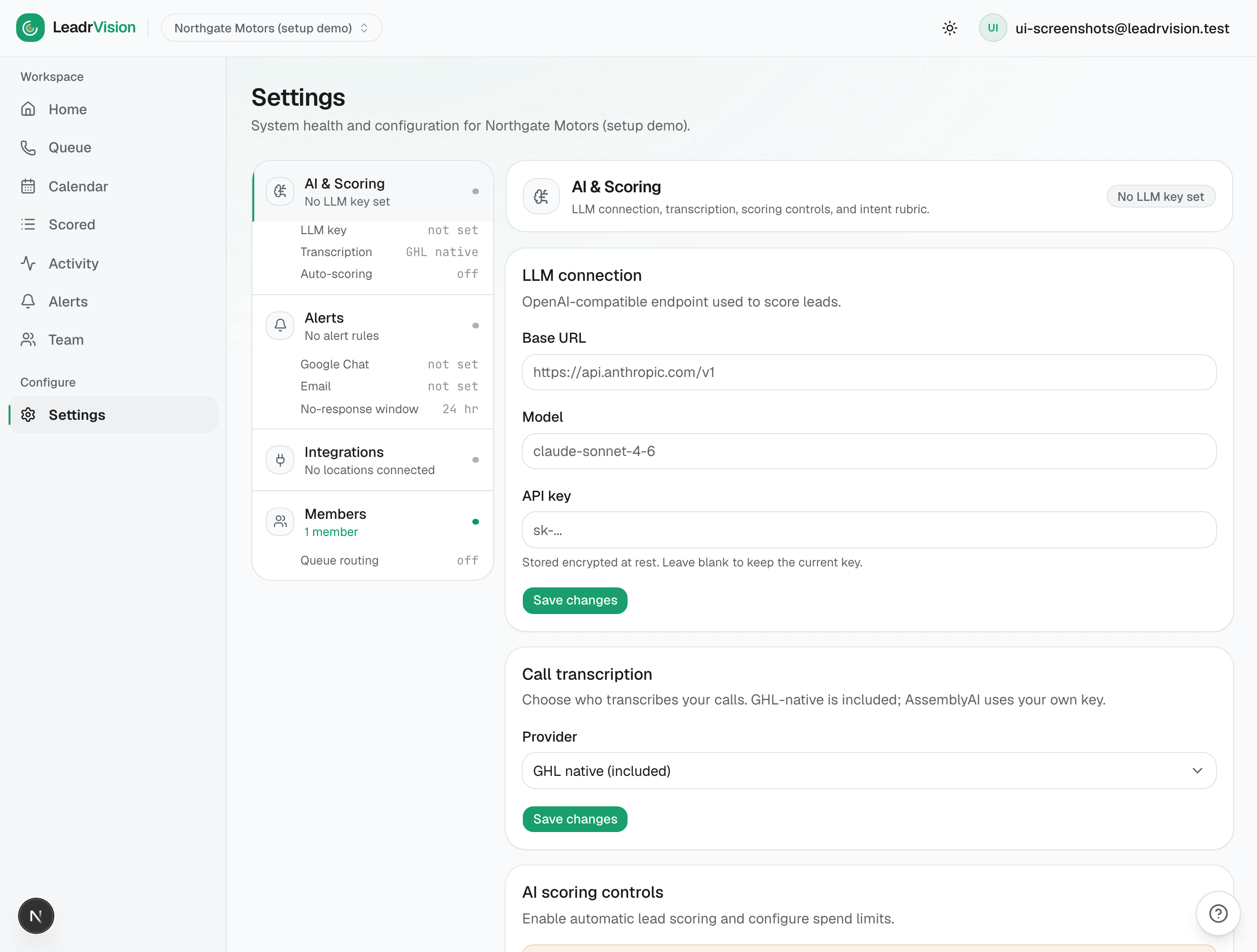Click the No-response window 24 hr row
Viewport: 1257px width, 952px height.
pos(389,409)
